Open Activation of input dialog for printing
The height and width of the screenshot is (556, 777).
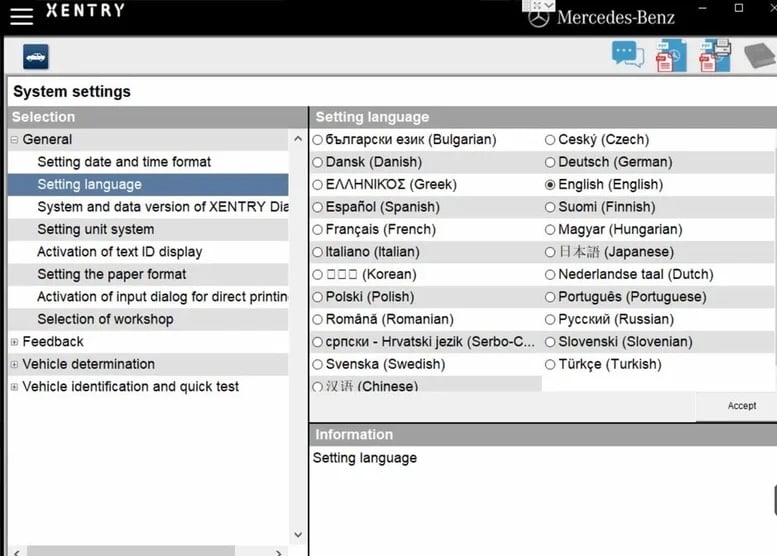148,297
